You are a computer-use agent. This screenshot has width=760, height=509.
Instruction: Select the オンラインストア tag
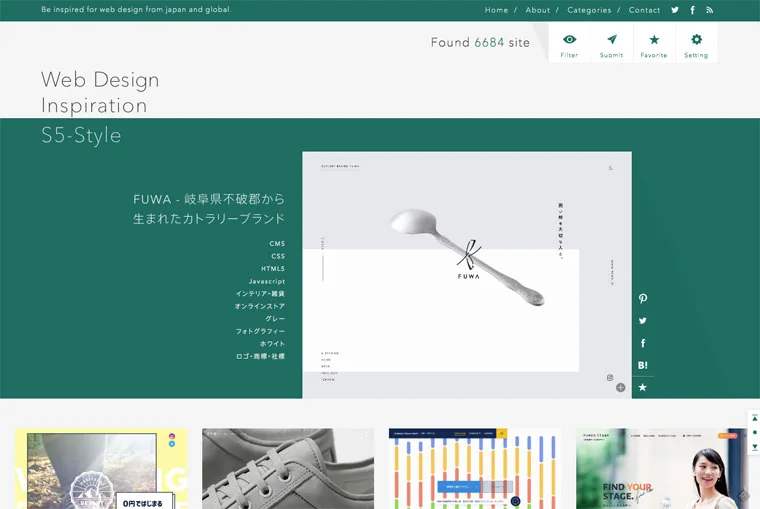[260, 306]
